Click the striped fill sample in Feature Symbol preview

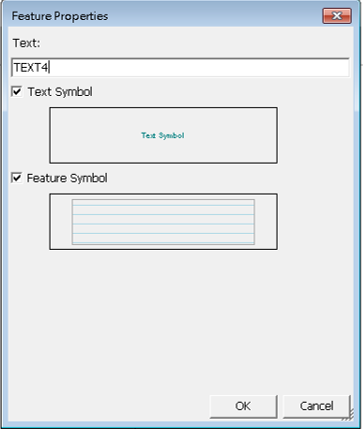163,222
